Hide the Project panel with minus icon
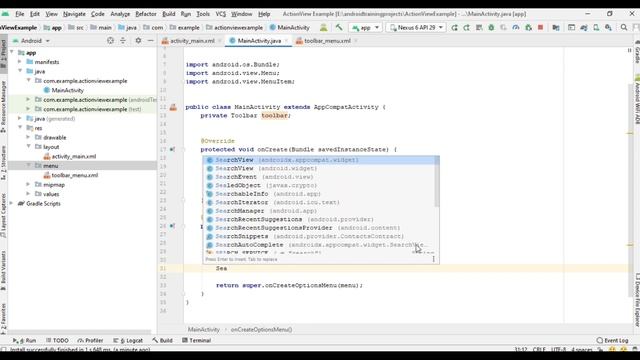This screenshot has height=360, width=640. click(x=151, y=40)
